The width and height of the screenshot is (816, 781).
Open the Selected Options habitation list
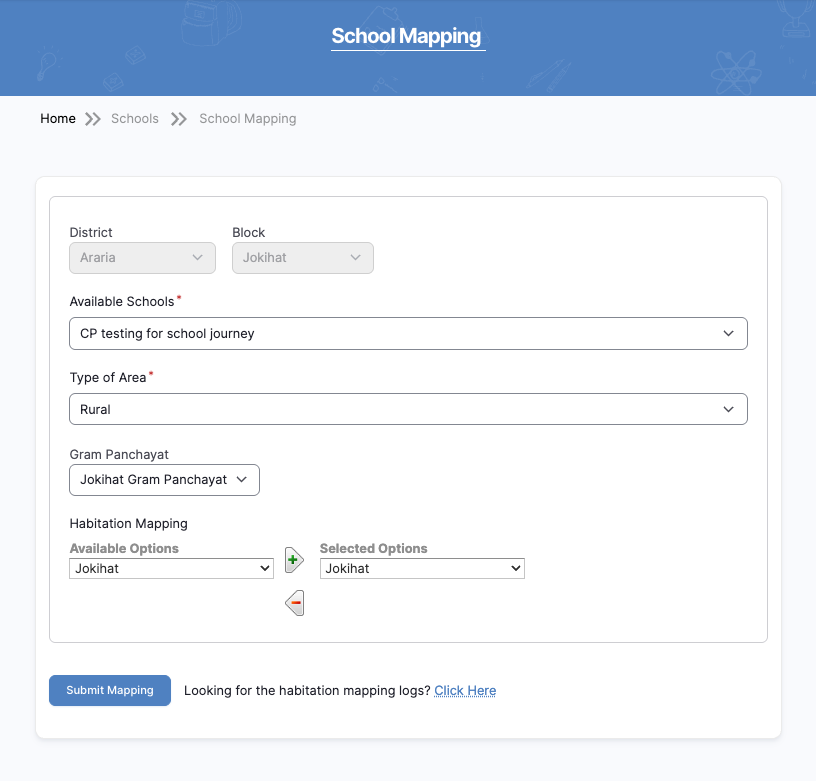click(422, 568)
